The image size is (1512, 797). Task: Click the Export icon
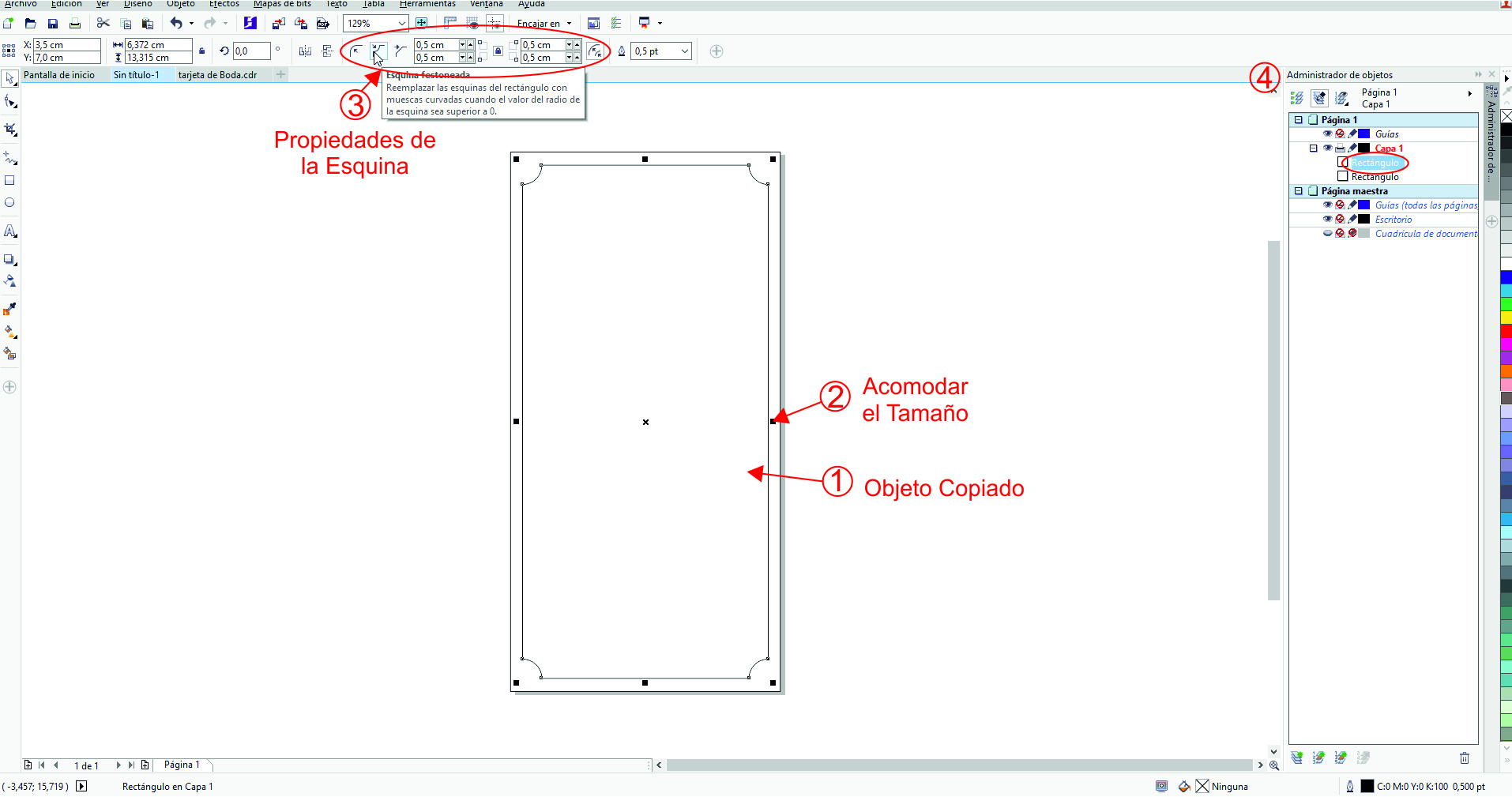click(x=300, y=23)
